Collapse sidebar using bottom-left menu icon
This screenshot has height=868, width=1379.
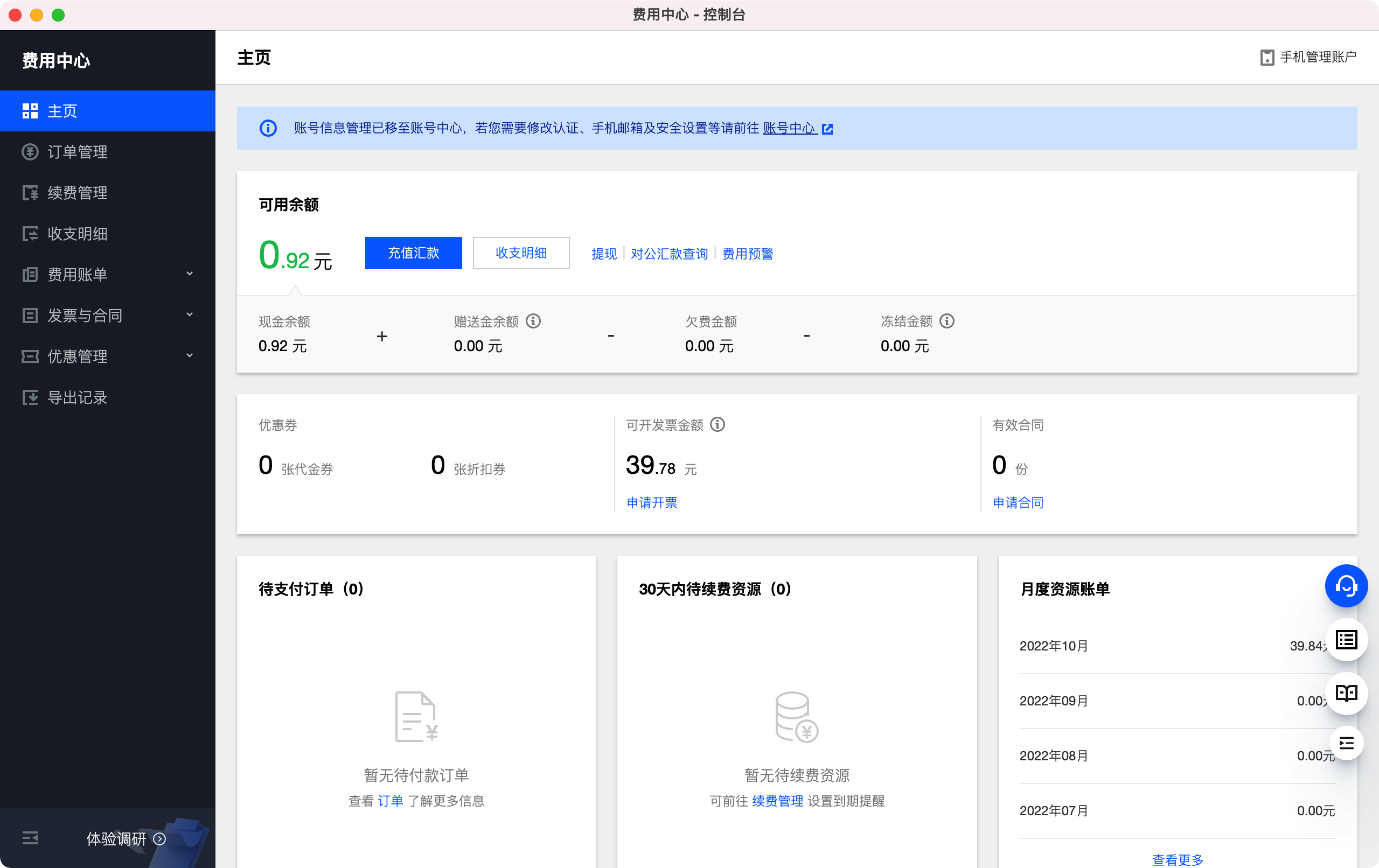(x=30, y=838)
